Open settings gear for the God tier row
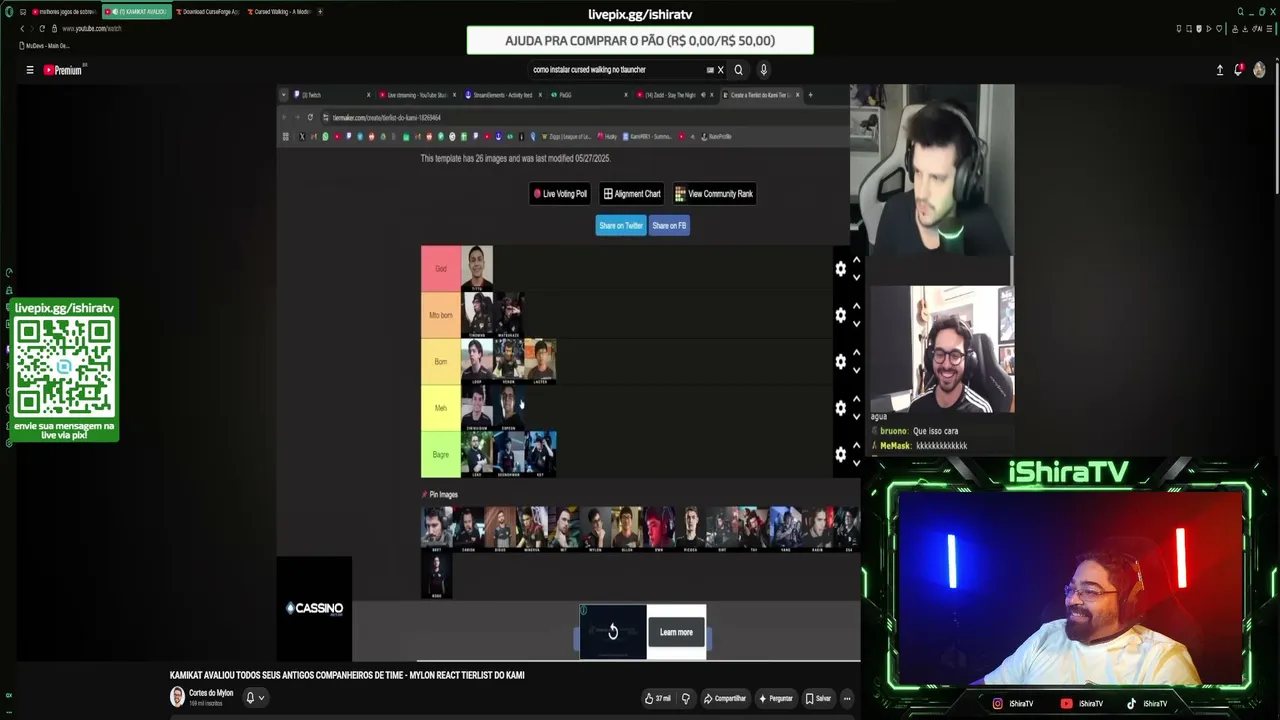This screenshot has width=1280, height=720. point(840,269)
